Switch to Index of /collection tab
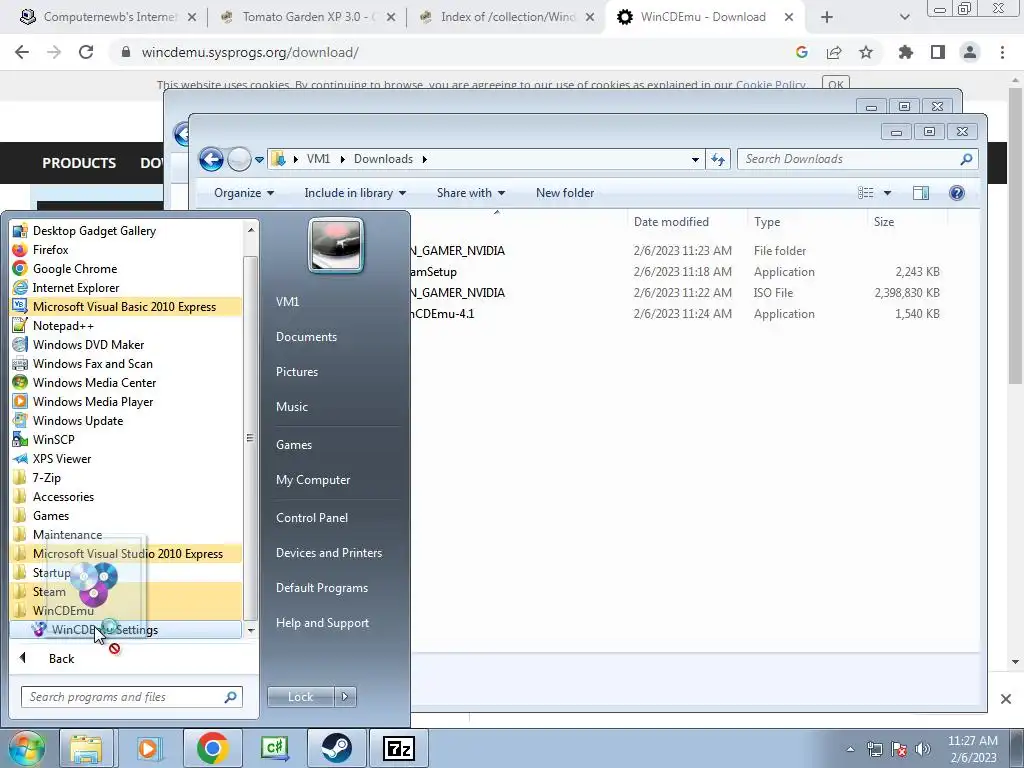Screen dimensions: 1024x768 click(506, 17)
